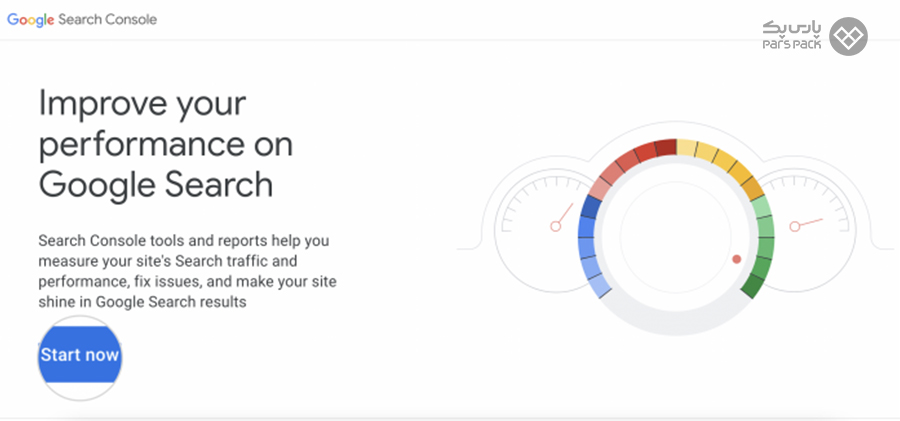Click the dark blue gauge segment

pyautogui.click(x=590, y=207)
